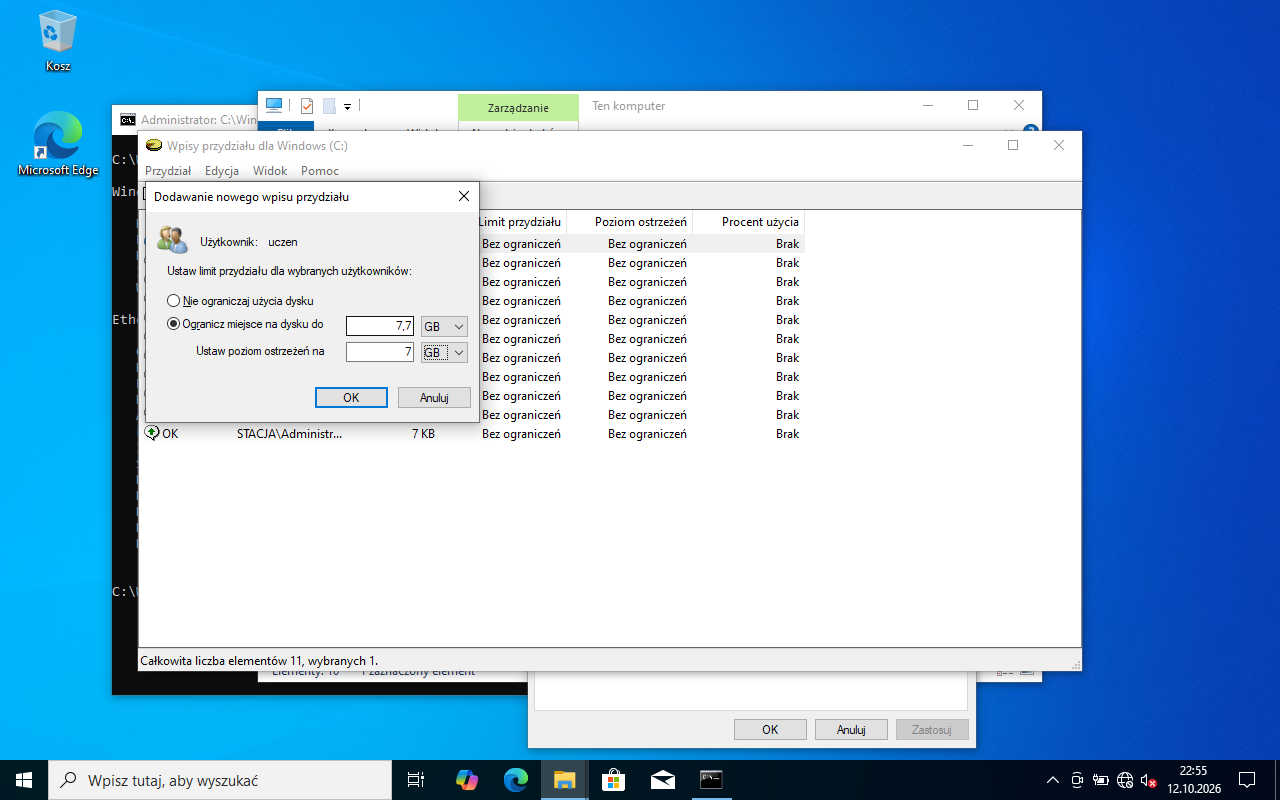Viewport: 1280px width, 800px height.
Task: Select the 'Ogranicz miejsce na dysku do' radio option
Action: pos(246,324)
